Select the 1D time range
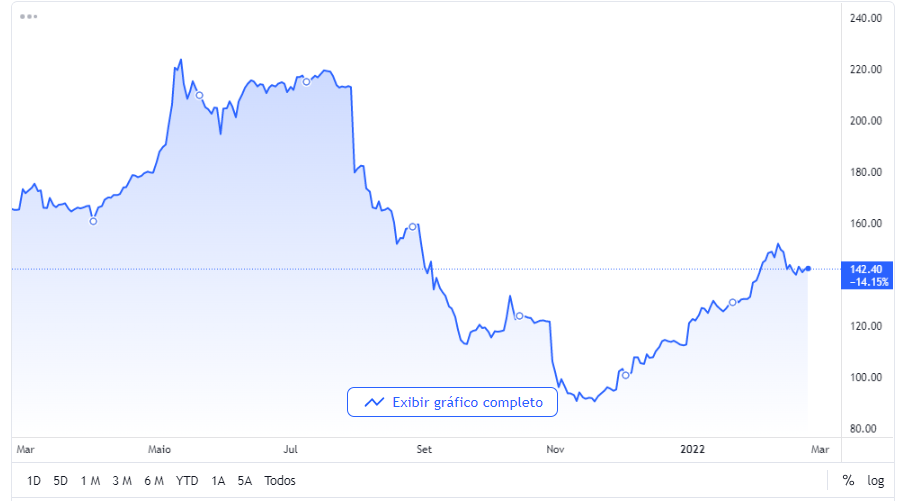 tap(34, 481)
